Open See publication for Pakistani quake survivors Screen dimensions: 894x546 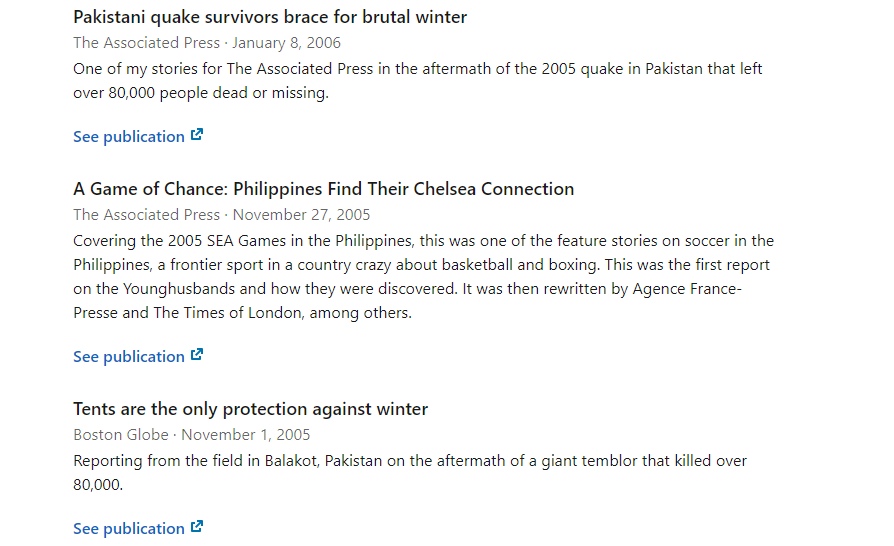(138, 136)
